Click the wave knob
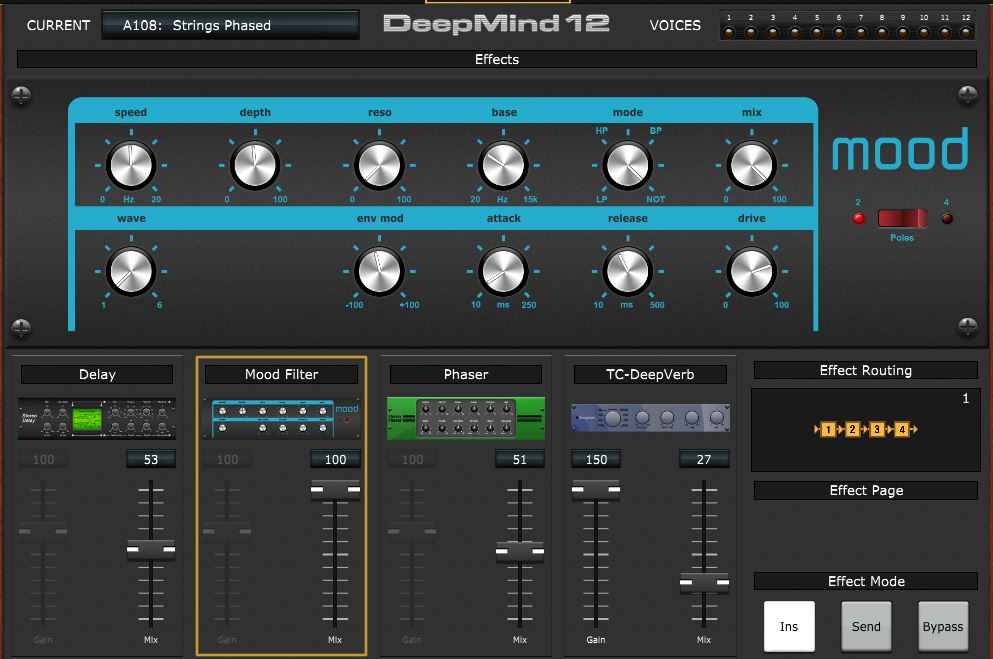 pos(131,271)
